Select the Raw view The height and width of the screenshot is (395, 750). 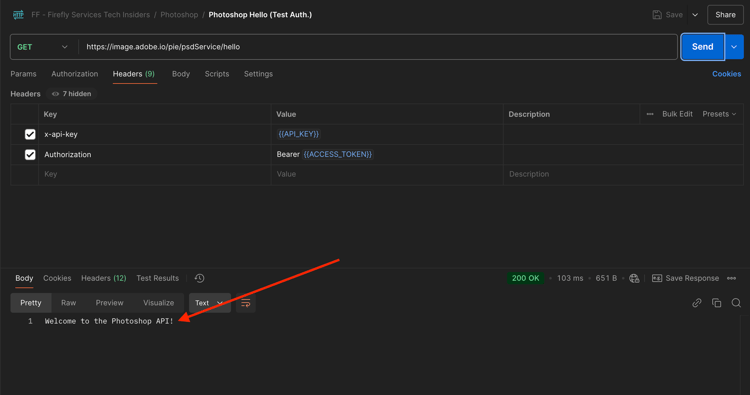click(x=68, y=303)
